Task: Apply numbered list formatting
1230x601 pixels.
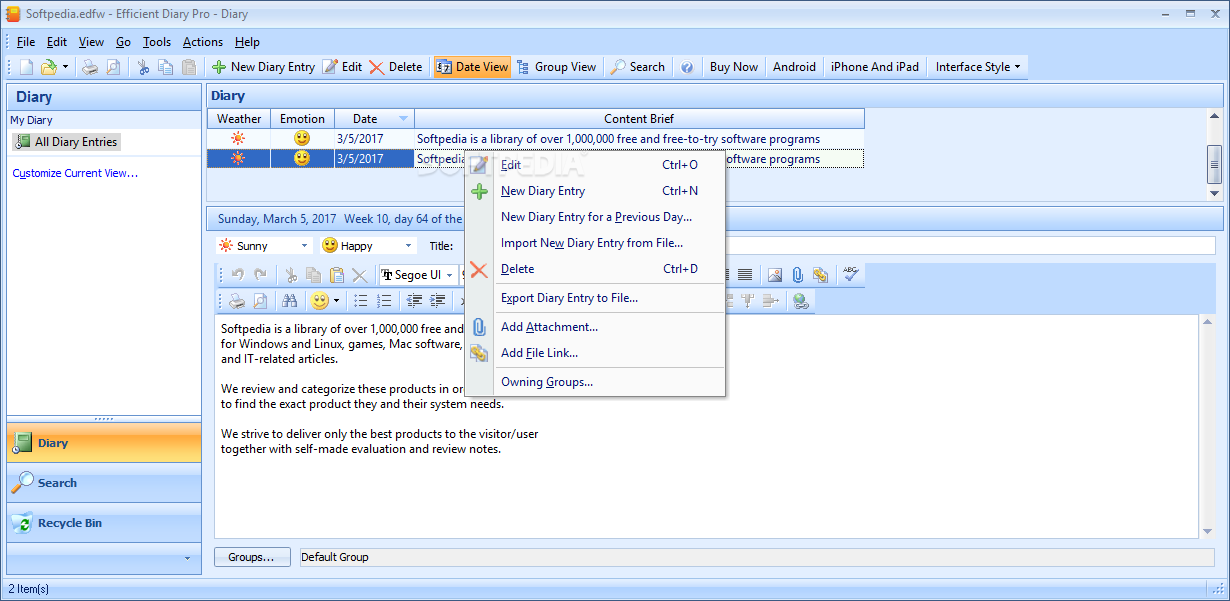Action: tap(384, 300)
